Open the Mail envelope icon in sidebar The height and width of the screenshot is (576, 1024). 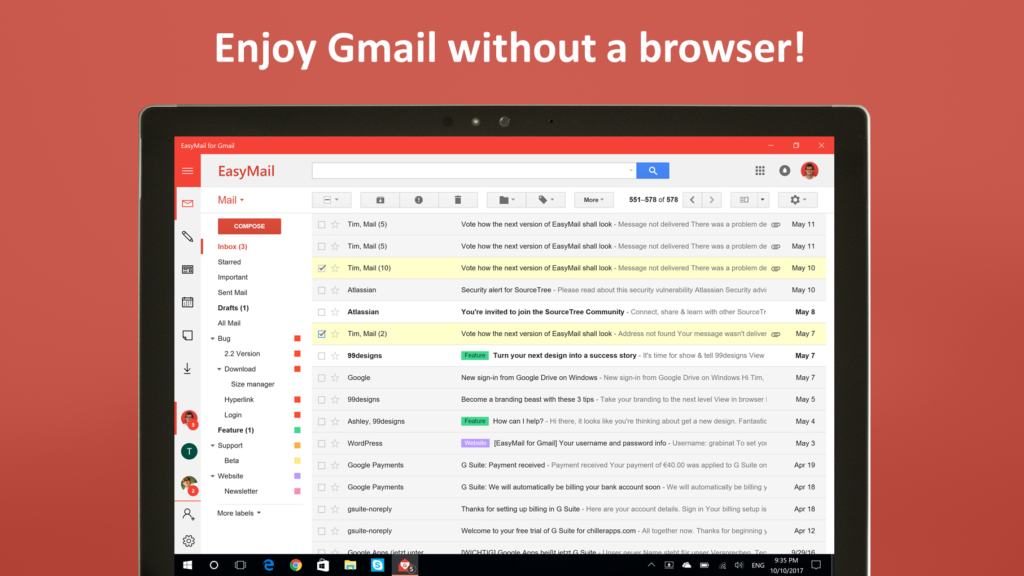coord(188,203)
